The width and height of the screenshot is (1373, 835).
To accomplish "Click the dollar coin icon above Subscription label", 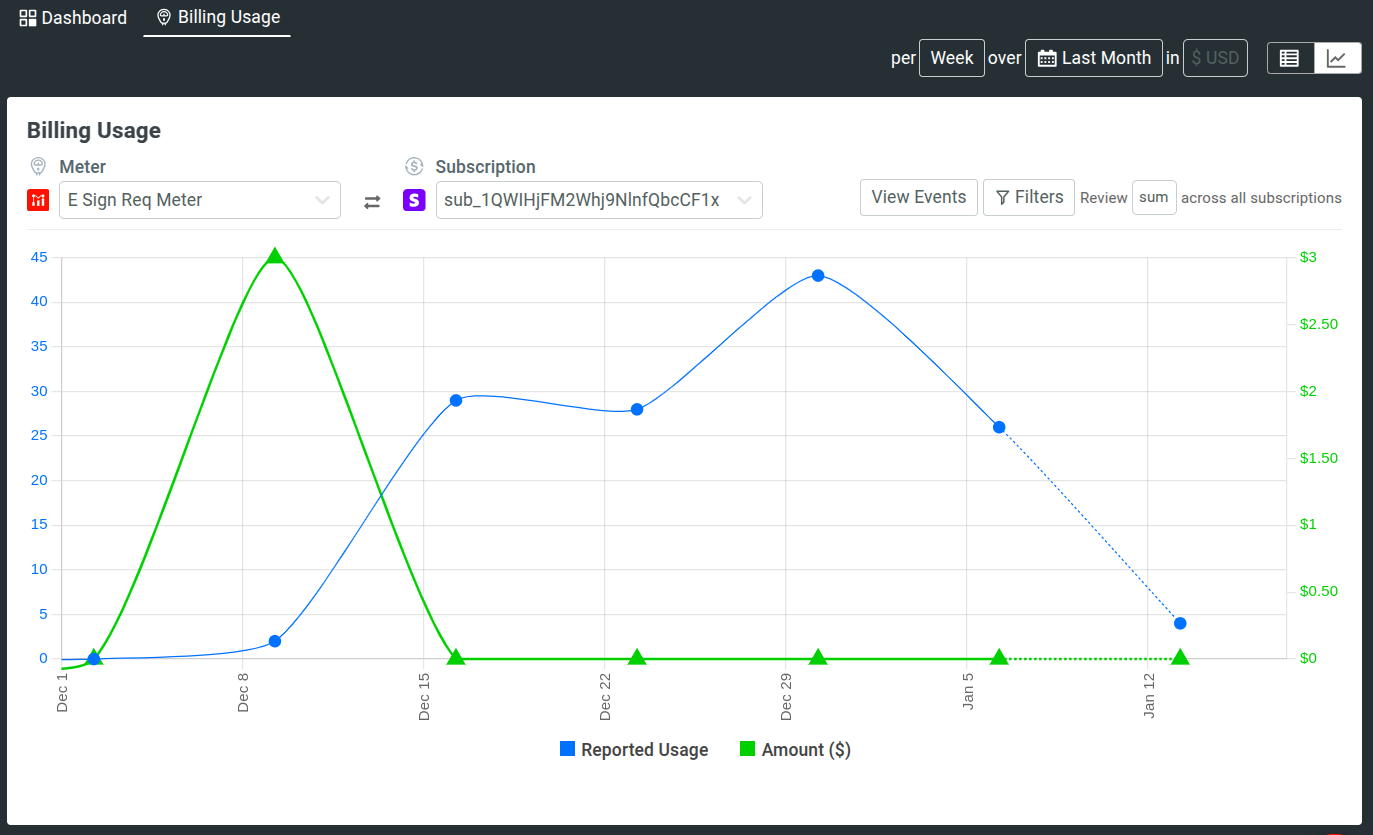I will click(x=413, y=166).
